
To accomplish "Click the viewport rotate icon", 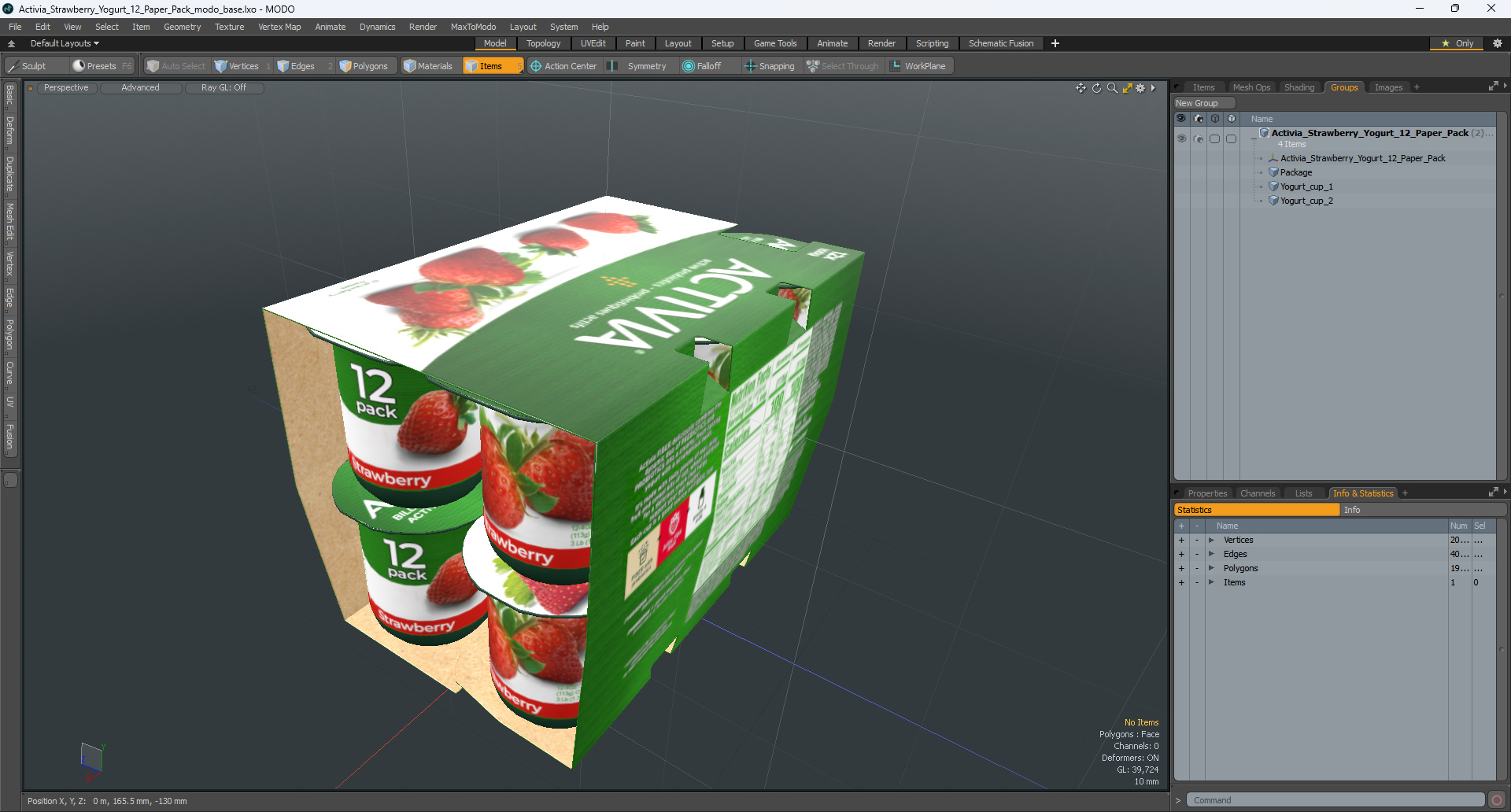I will pos(1096,88).
